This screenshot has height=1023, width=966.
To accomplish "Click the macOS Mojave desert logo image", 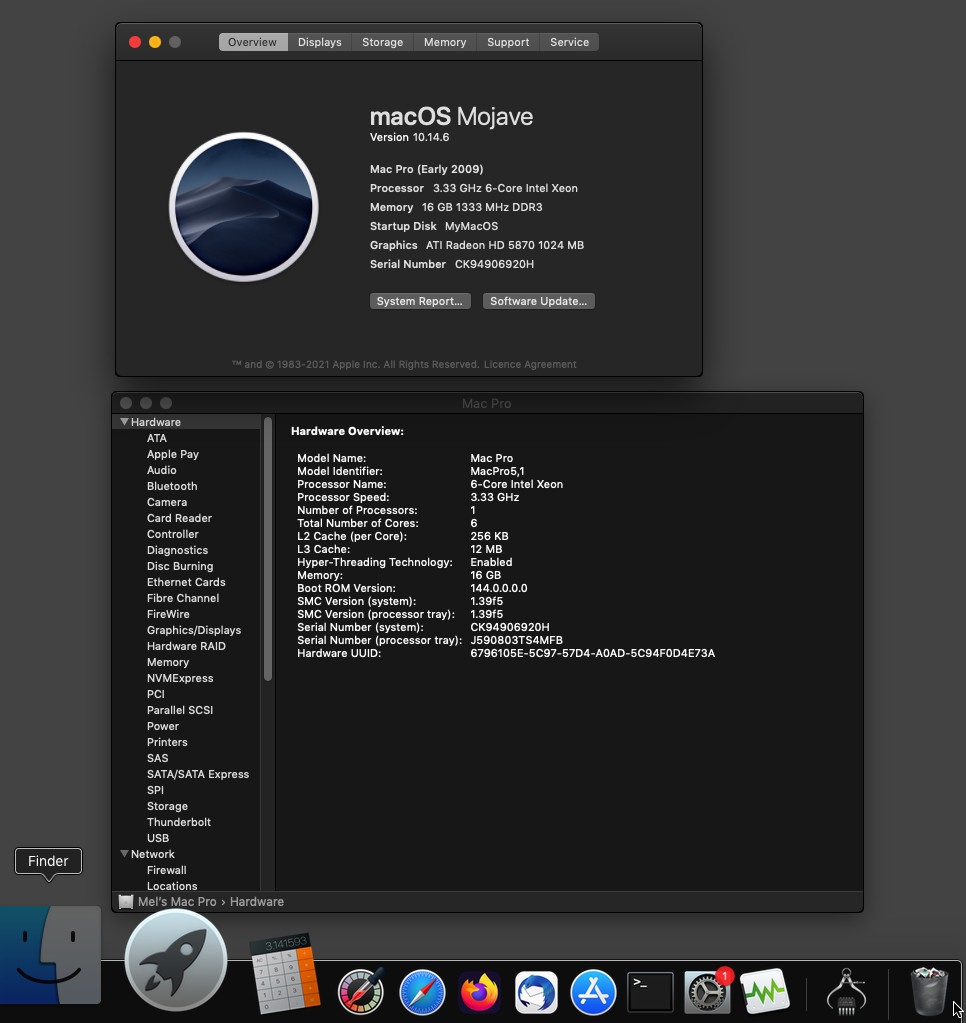I will (x=244, y=207).
